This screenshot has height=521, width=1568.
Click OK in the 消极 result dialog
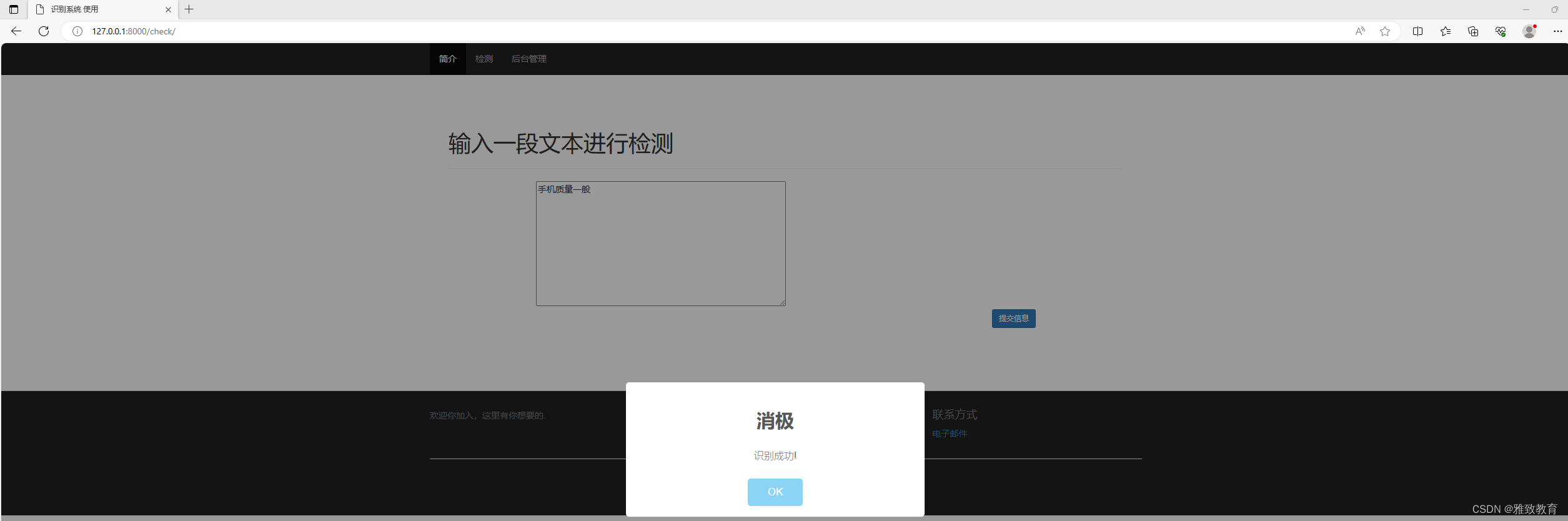point(775,492)
